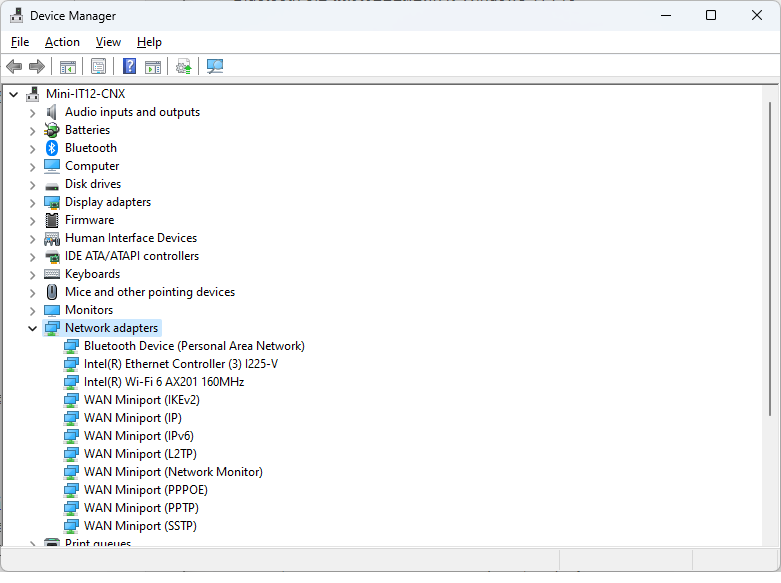This screenshot has width=781, height=583.
Task: Select WAN Miniport (PPPOE)
Action: (x=145, y=489)
